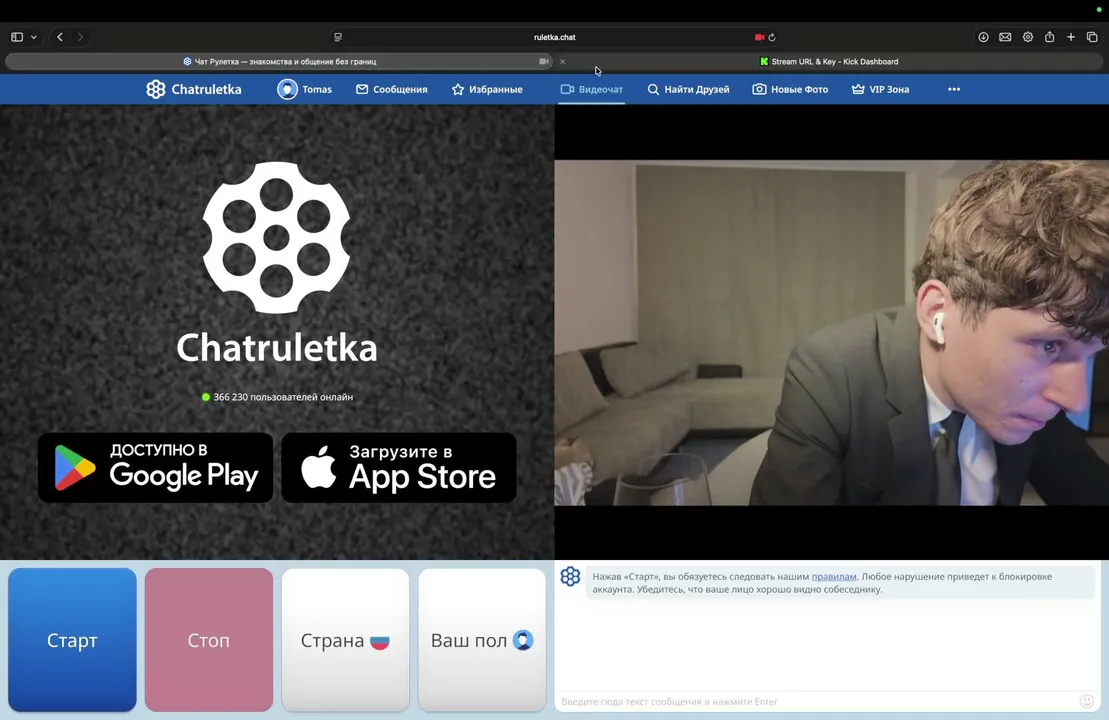Click the mail envelope toolbar icon

coord(1005,37)
